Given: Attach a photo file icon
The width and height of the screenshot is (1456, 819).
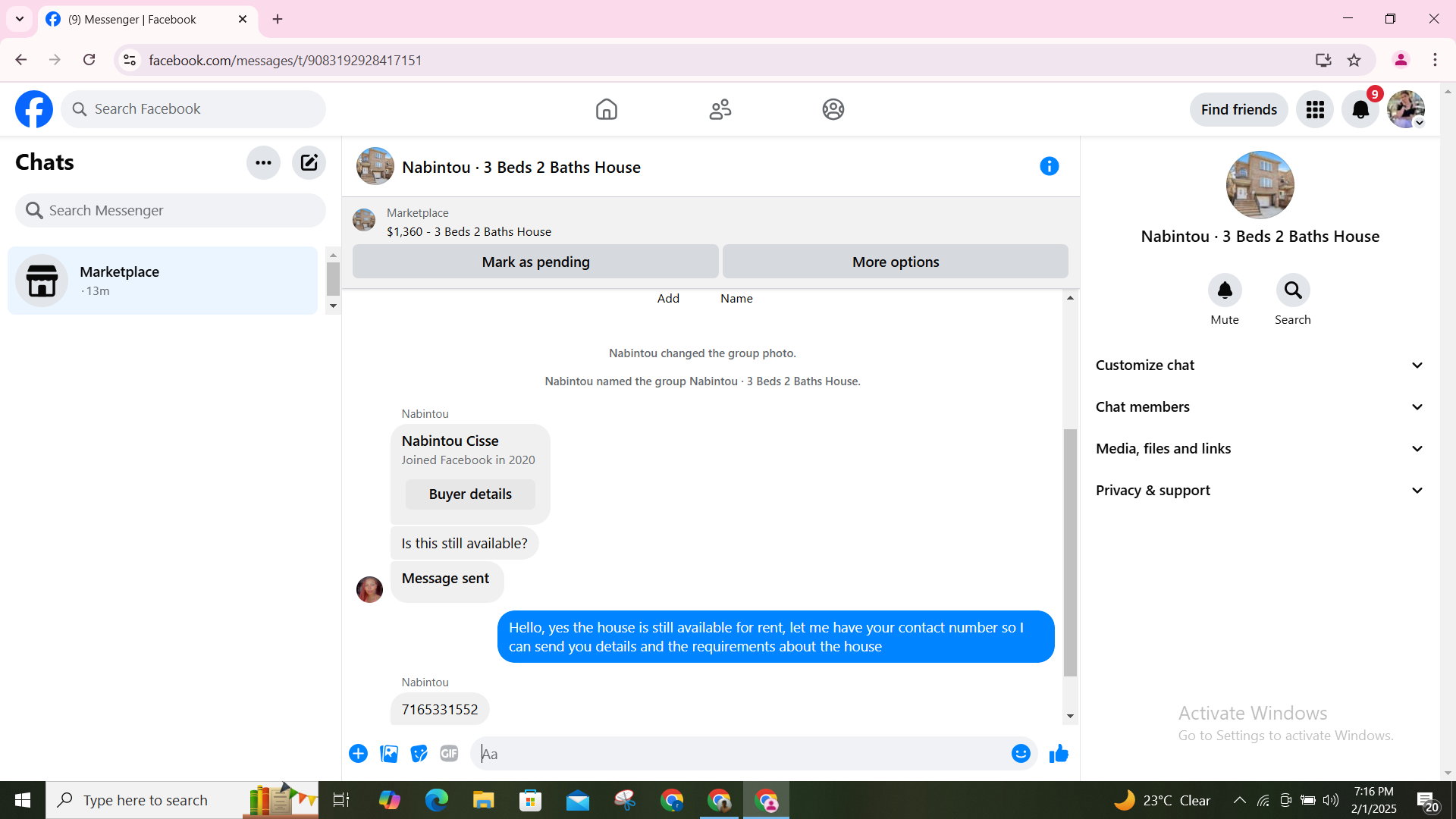Looking at the screenshot, I should 389,754.
